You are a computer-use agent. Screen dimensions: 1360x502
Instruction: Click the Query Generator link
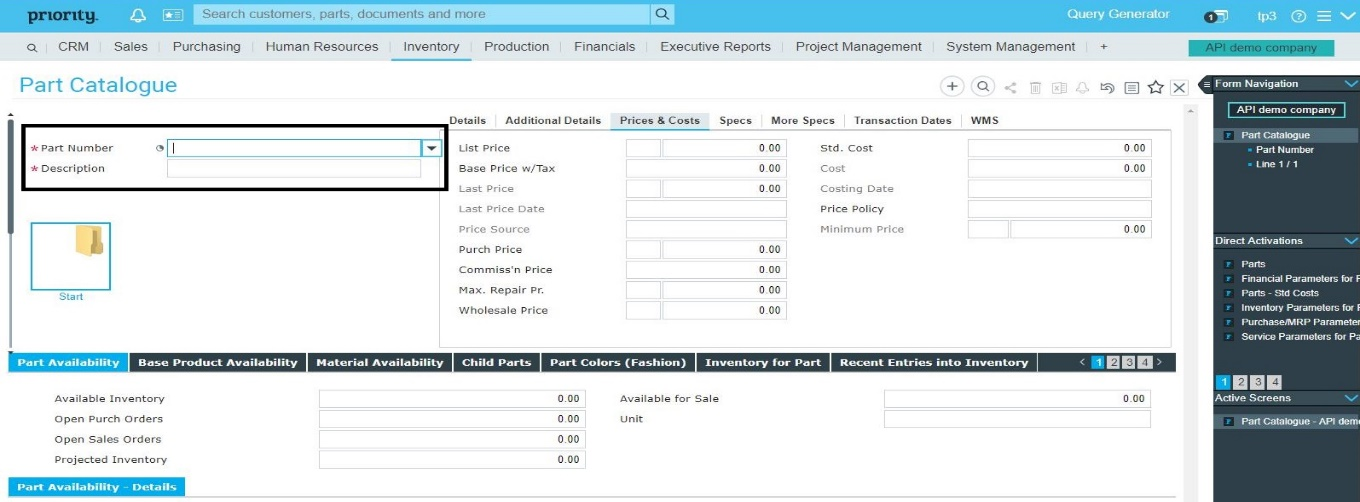(x=1118, y=15)
